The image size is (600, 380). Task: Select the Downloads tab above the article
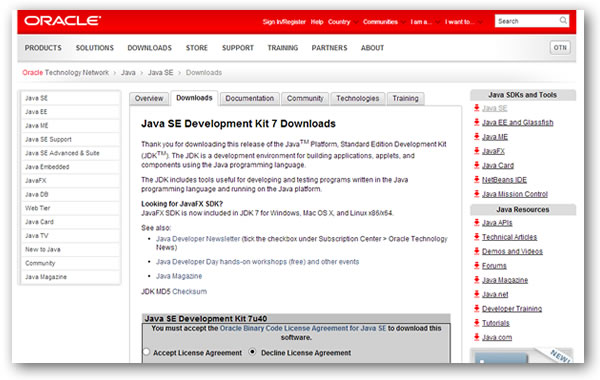[194, 98]
